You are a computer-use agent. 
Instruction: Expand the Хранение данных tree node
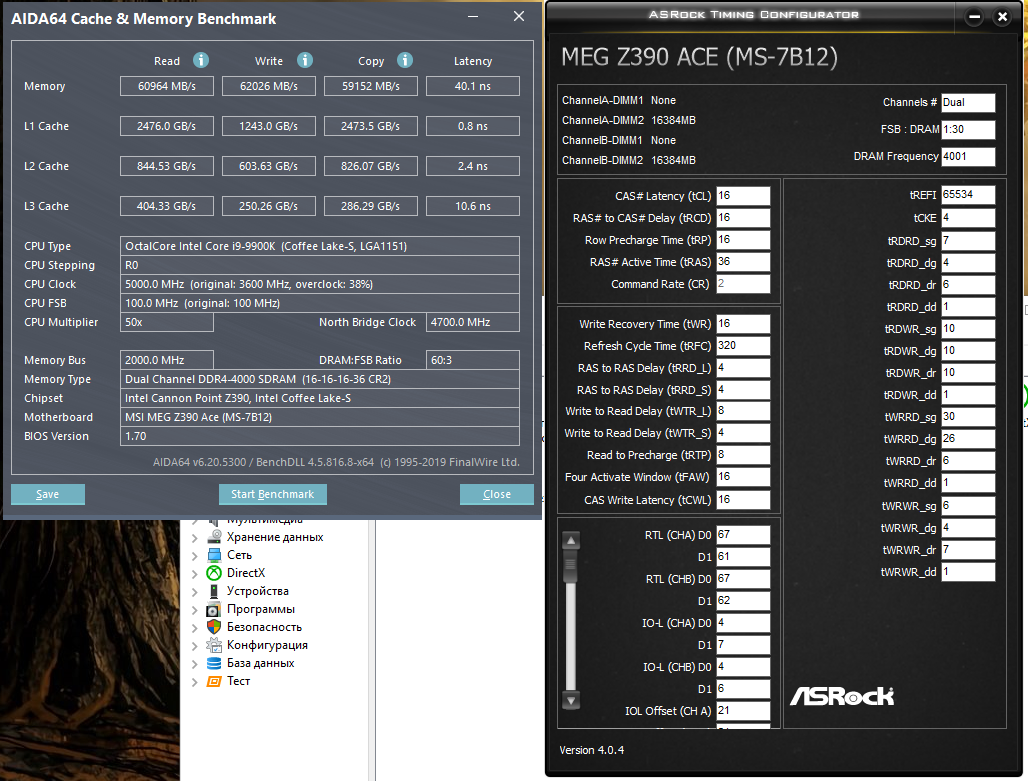(195, 537)
